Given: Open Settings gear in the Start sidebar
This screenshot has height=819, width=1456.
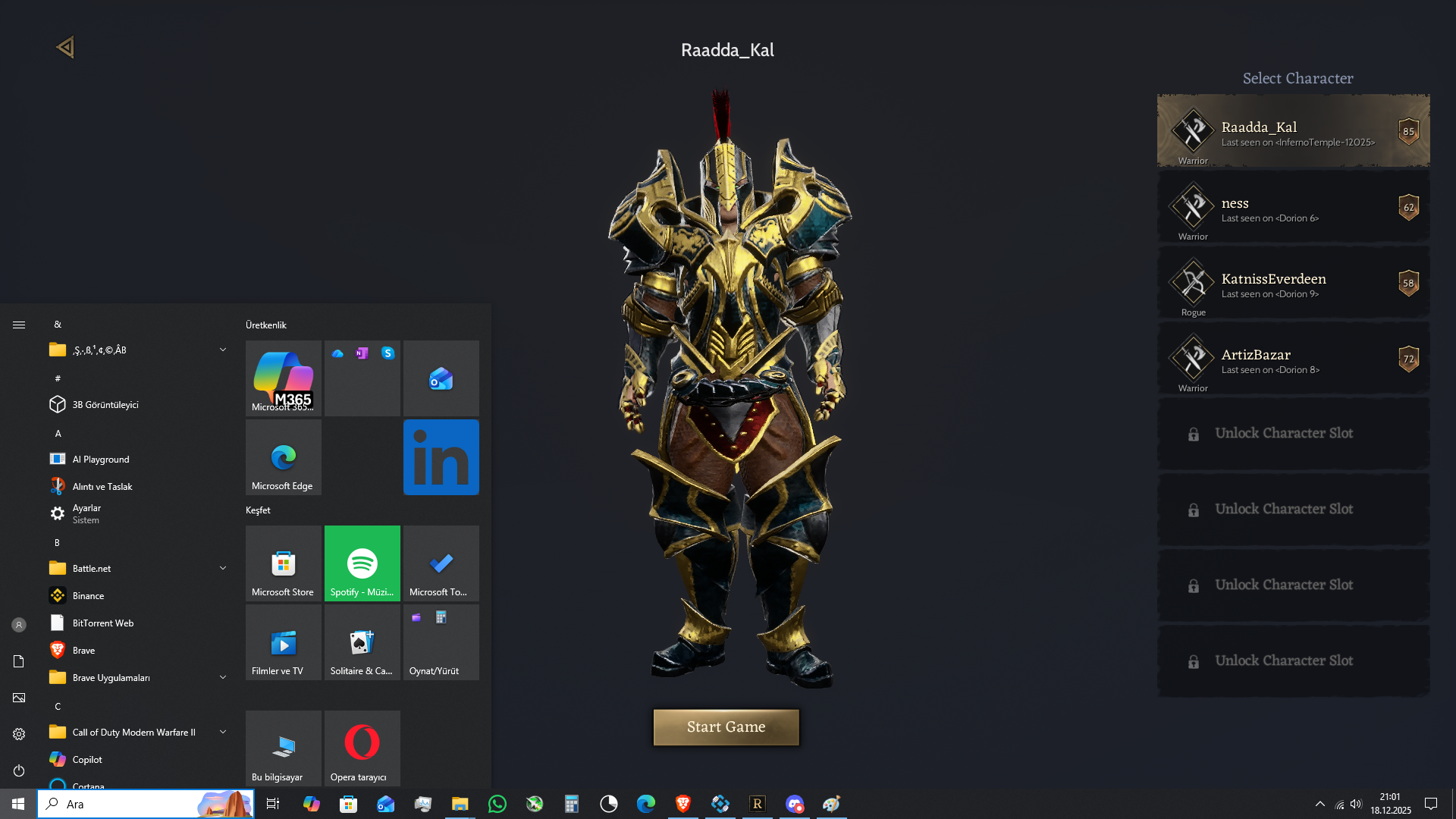Looking at the screenshot, I should coord(19,734).
